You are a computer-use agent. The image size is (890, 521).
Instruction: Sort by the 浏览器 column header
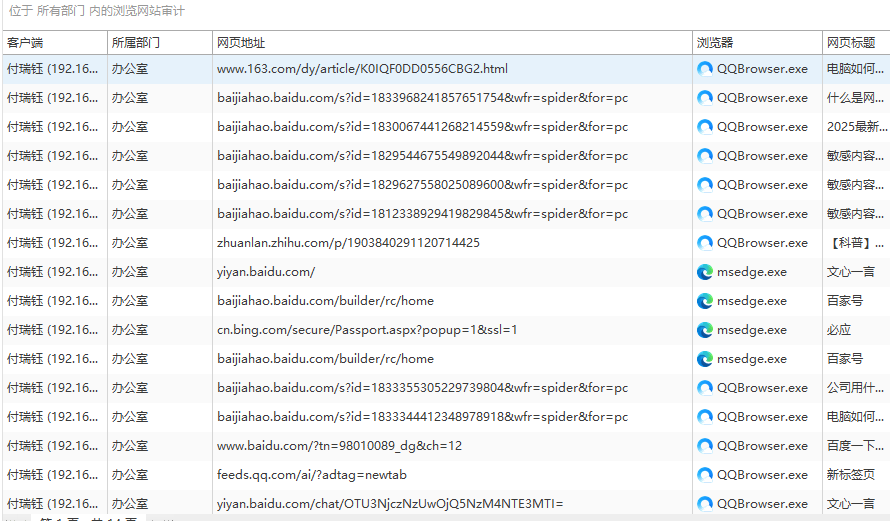pos(757,43)
